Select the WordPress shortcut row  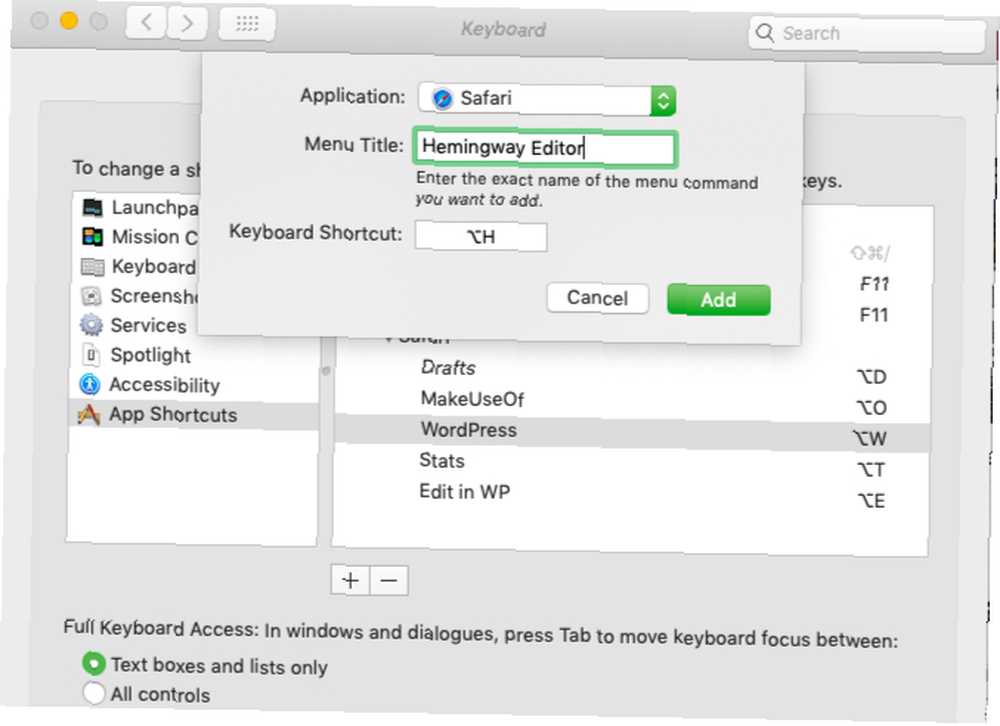click(631, 433)
